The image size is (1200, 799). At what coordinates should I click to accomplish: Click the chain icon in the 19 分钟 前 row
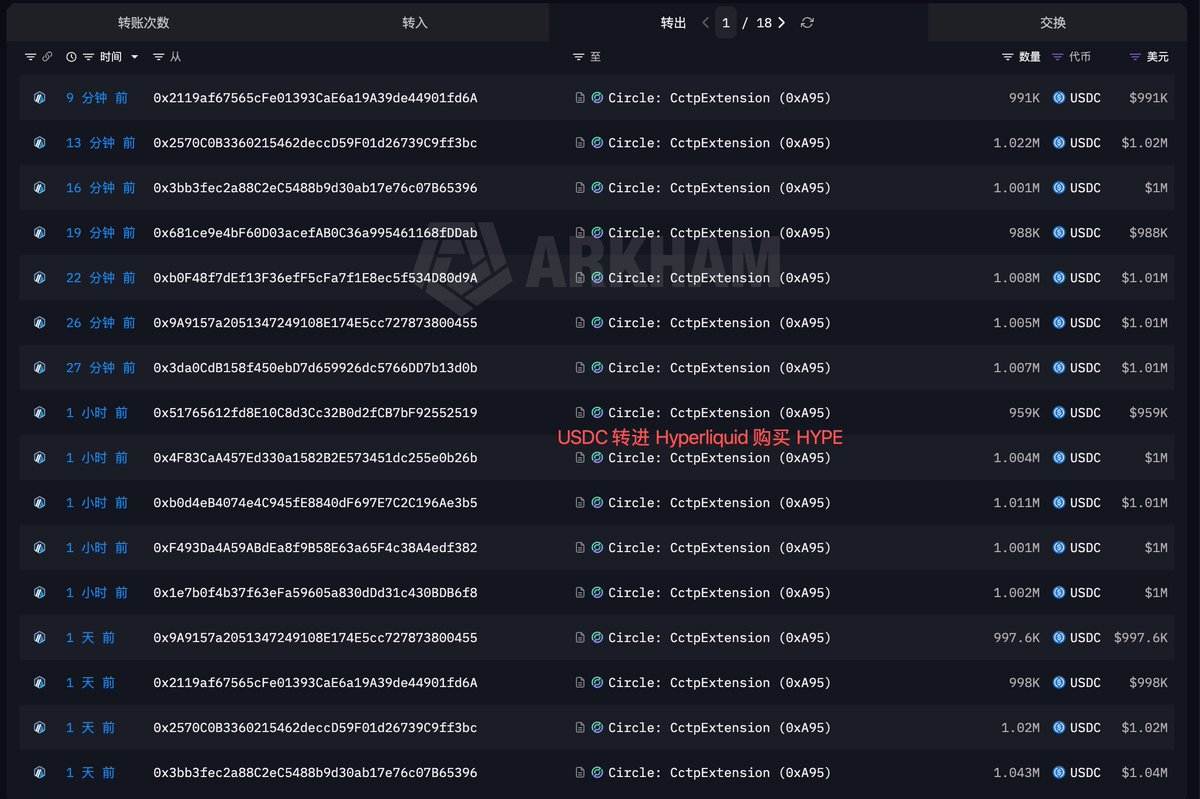click(x=39, y=233)
